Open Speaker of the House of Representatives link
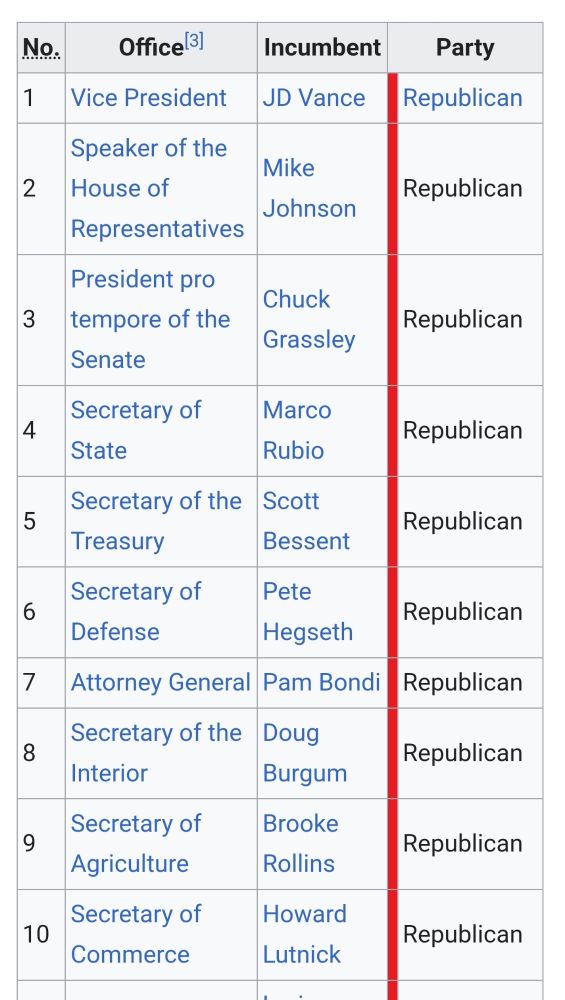The image size is (565, 1000). (158, 189)
